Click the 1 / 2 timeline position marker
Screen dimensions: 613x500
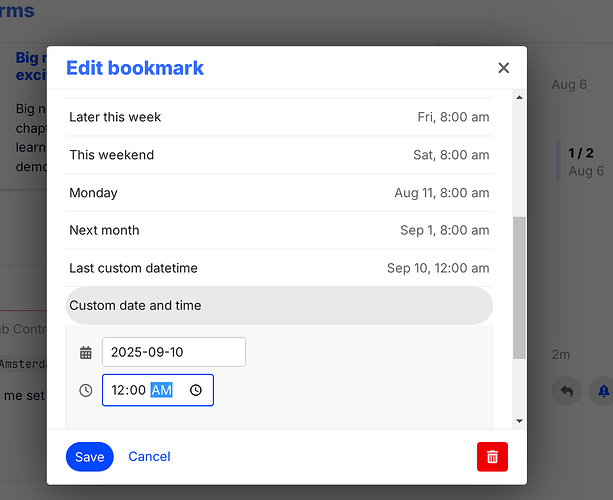click(x=581, y=153)
